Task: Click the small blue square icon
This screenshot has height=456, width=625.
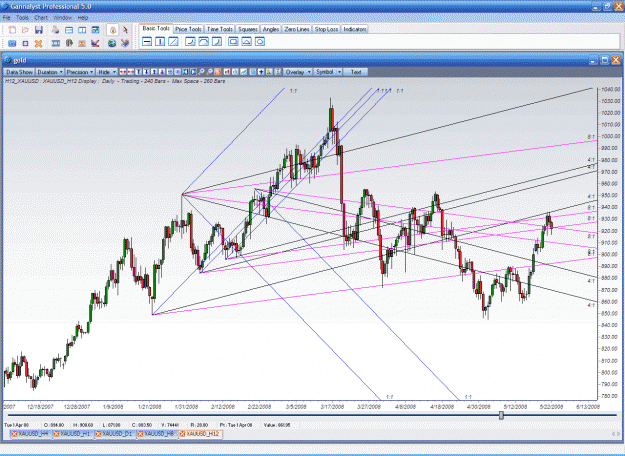Action: 26,43
